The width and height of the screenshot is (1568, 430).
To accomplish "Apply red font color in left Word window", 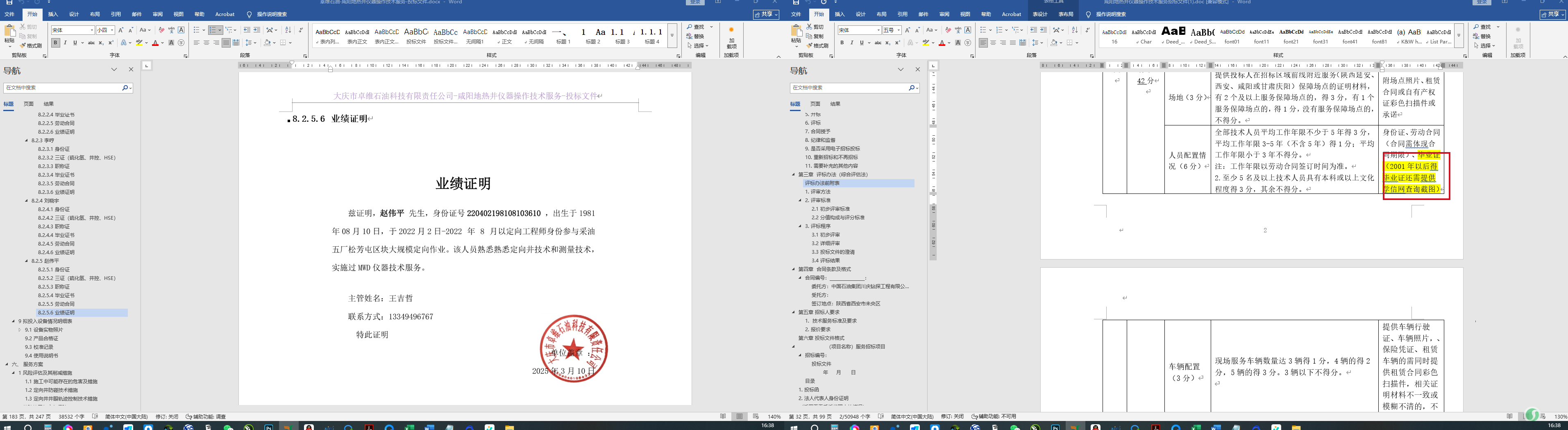I will [x=155, y=43].
